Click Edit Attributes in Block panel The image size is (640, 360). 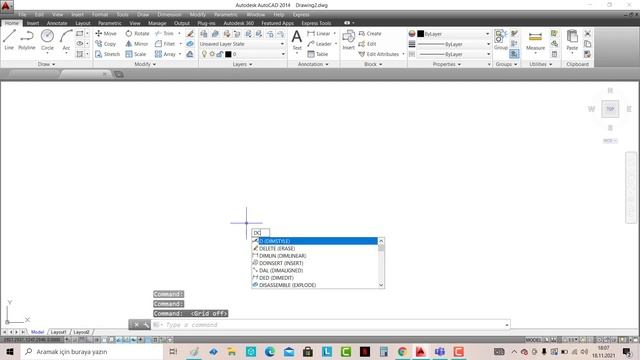pos(378,54)
